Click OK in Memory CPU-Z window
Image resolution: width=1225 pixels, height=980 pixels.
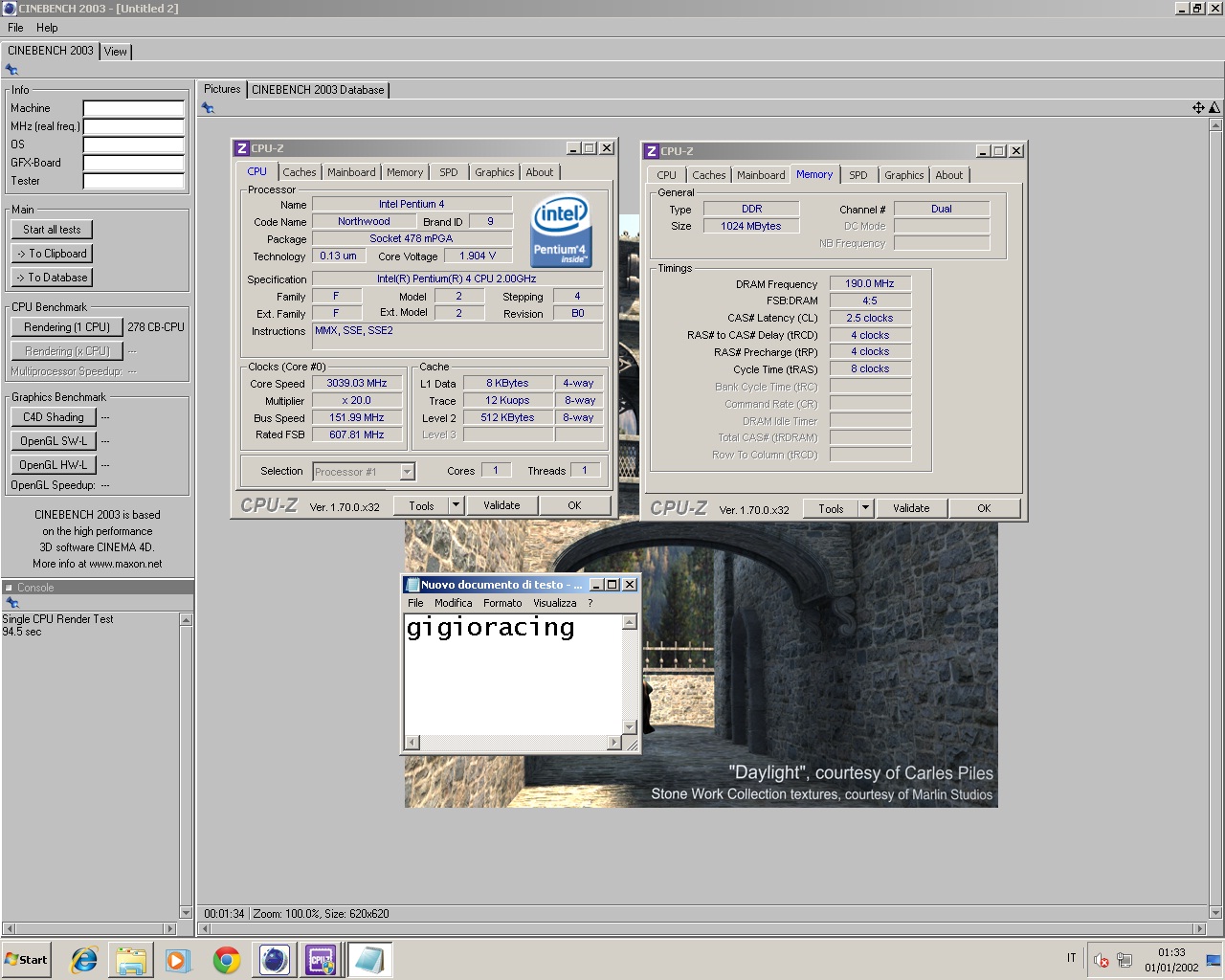pos(984,508)
